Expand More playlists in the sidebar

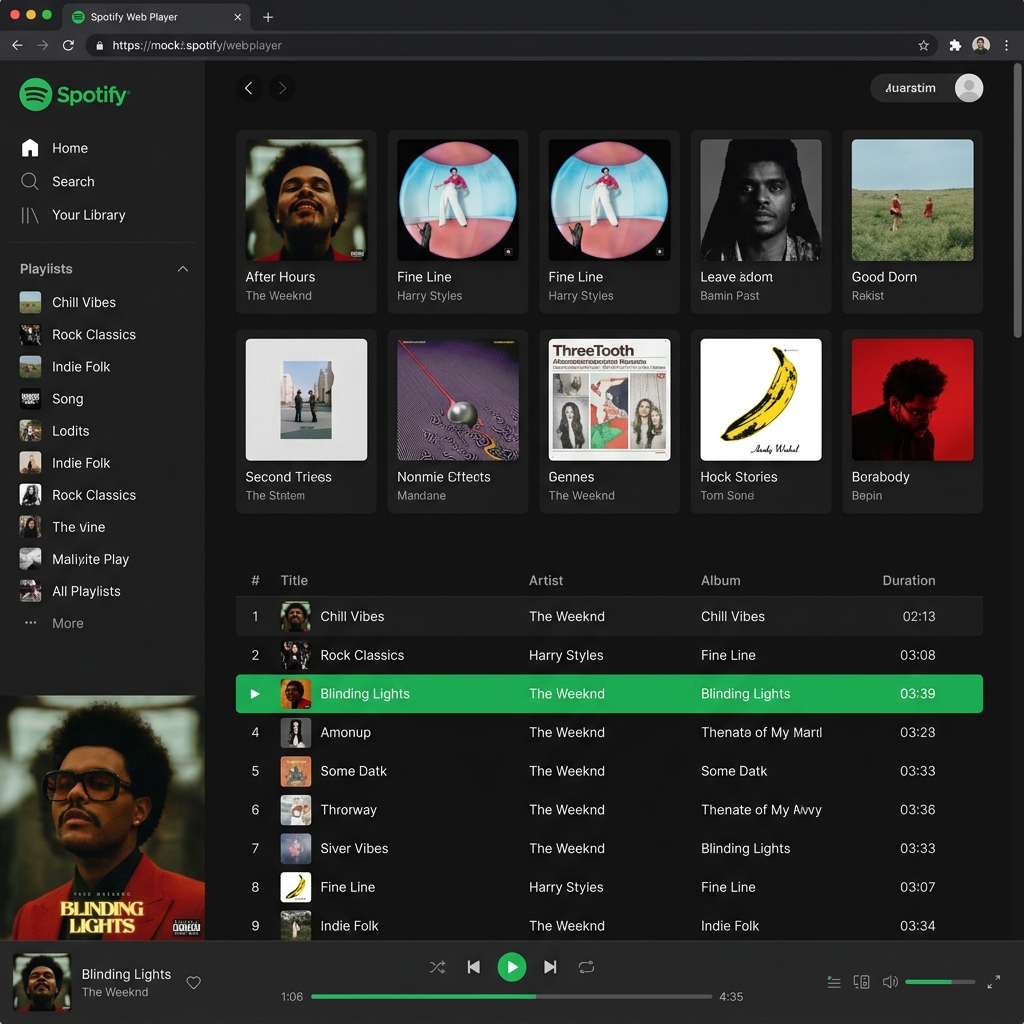point(54,623)
